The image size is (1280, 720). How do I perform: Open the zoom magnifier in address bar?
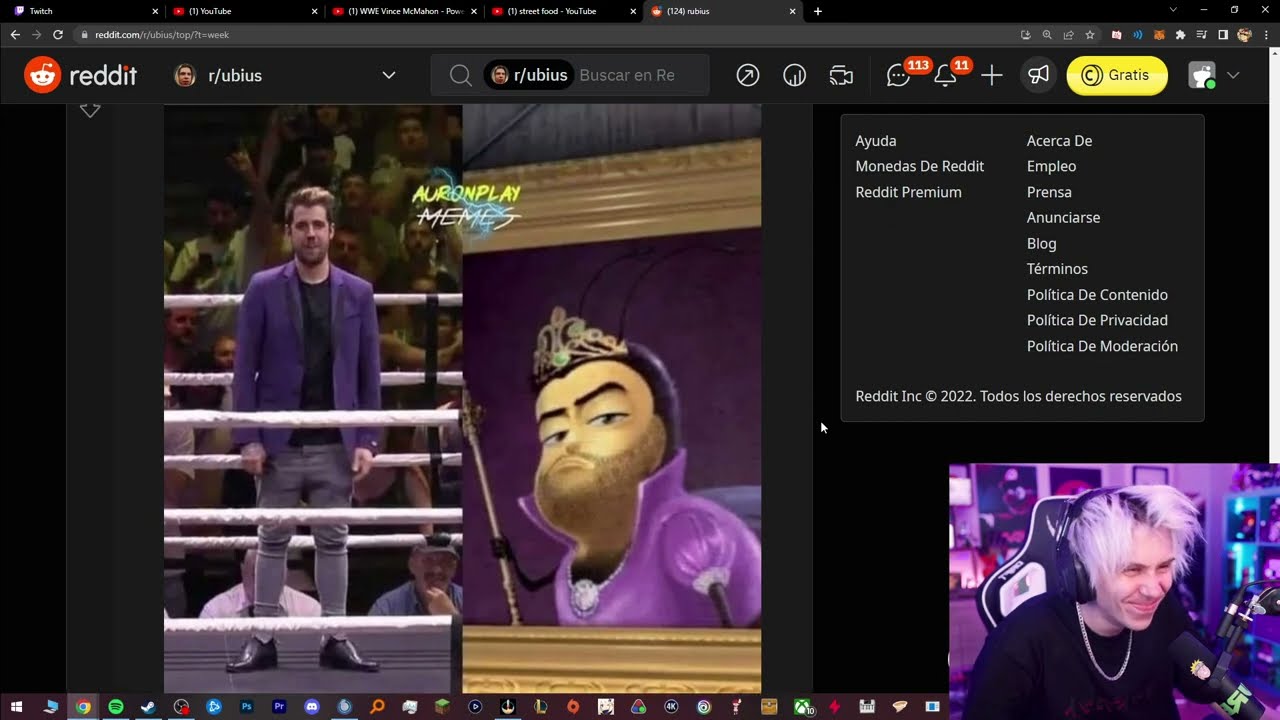pyautogui.click(x=1047, y=34)
